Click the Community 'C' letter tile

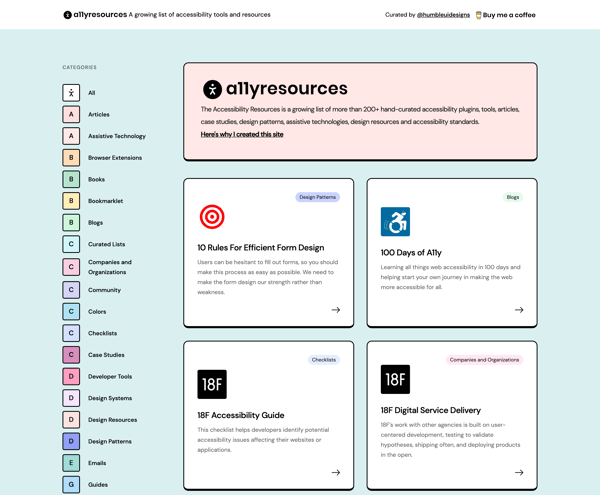click(71, 290)
